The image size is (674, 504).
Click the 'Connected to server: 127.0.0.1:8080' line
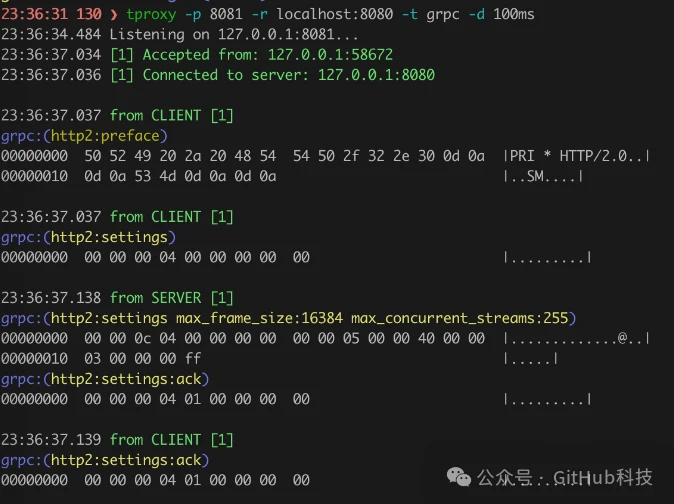(289, 75)
